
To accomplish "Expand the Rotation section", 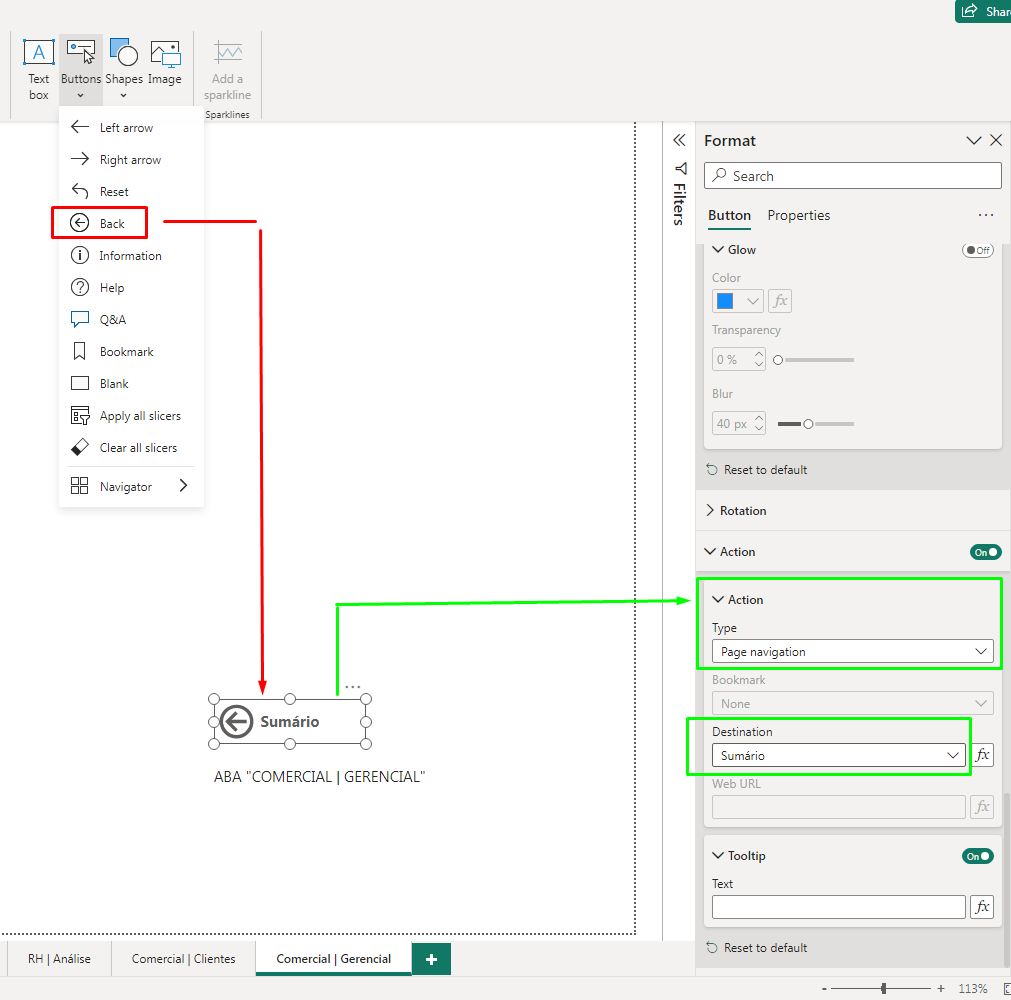I will [742, 511].
